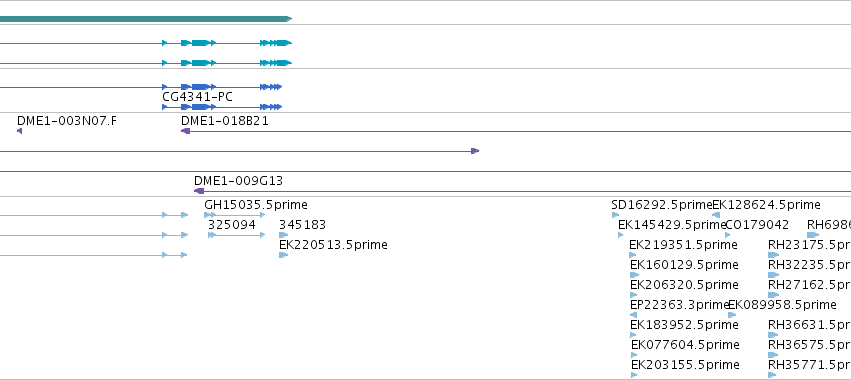The image size is (851, 380).
Task: Click the DME1-003N07.F label
Action: coord(67,121)
